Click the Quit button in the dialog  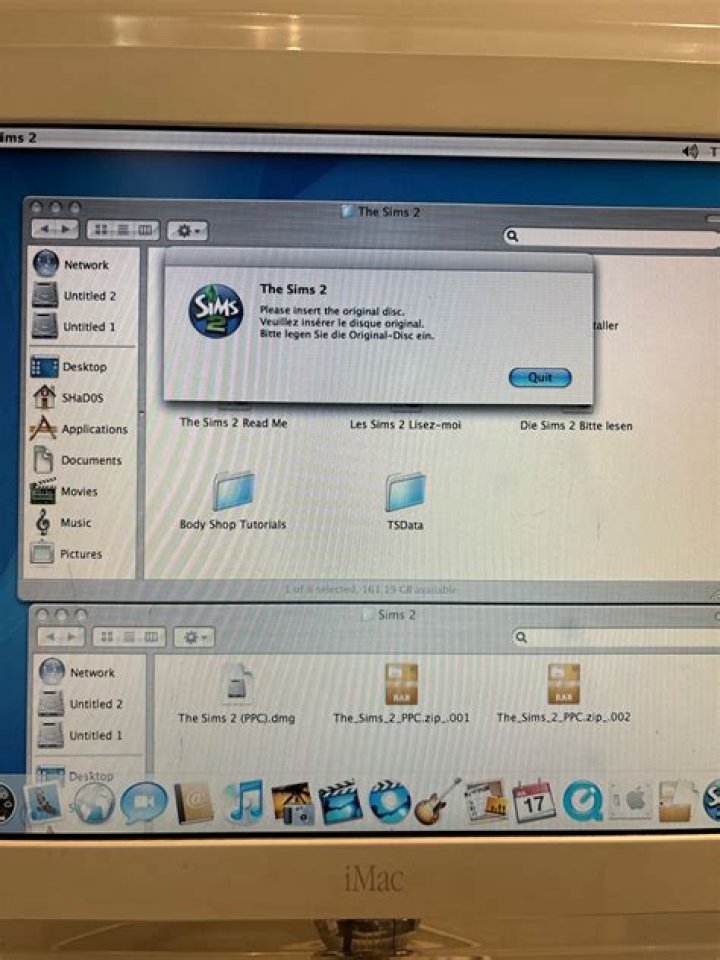click(539, 378)
